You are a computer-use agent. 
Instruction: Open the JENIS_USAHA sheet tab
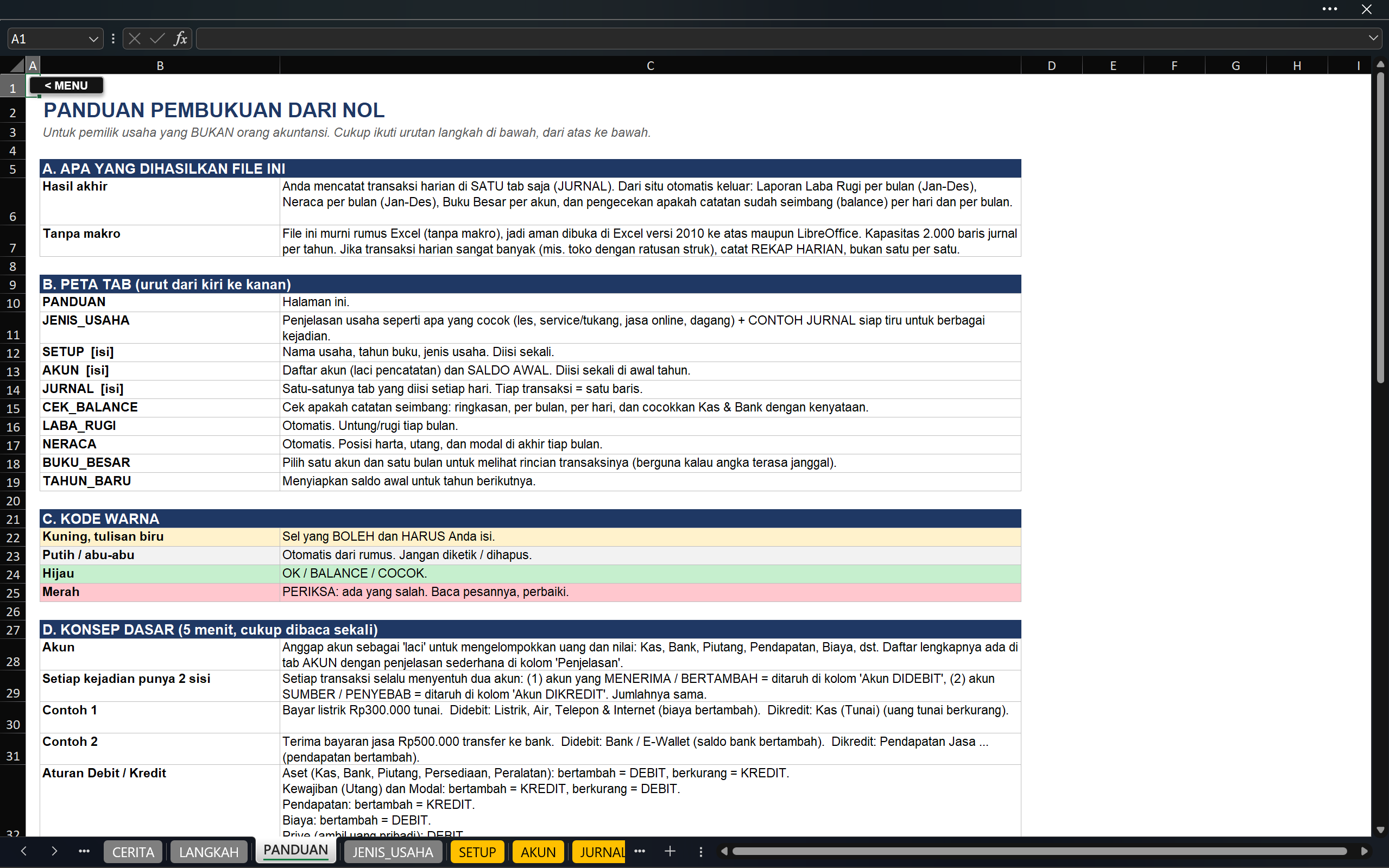393,852
